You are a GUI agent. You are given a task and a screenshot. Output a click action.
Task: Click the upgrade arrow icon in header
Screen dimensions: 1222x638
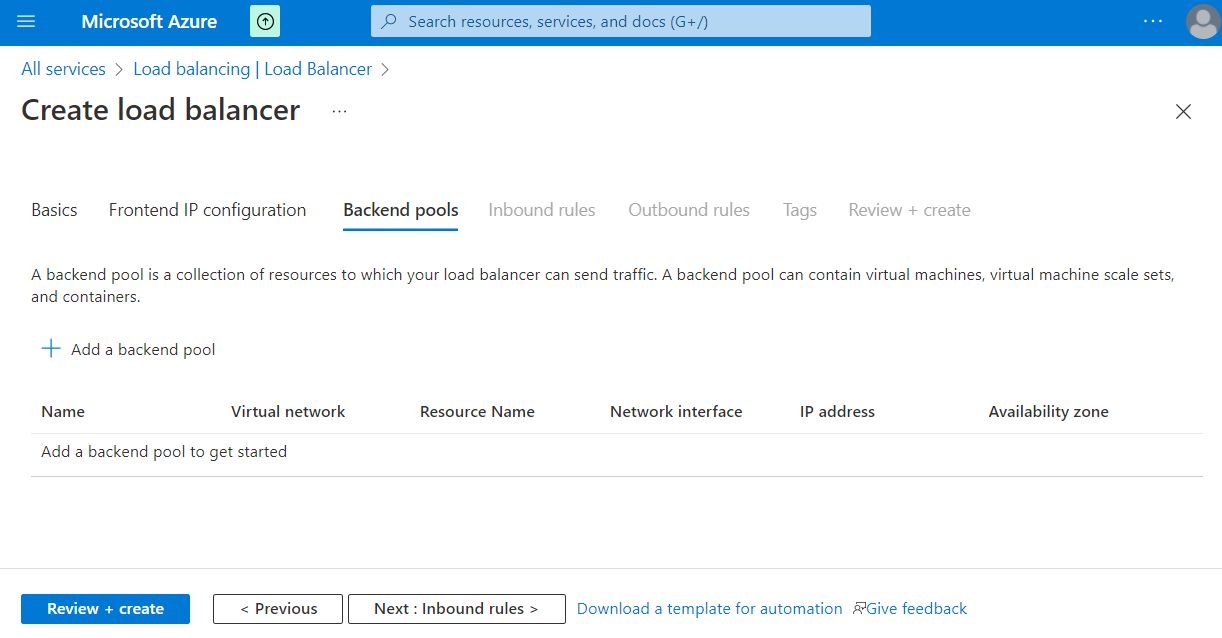pyautogui.click(x=265, y=21)
